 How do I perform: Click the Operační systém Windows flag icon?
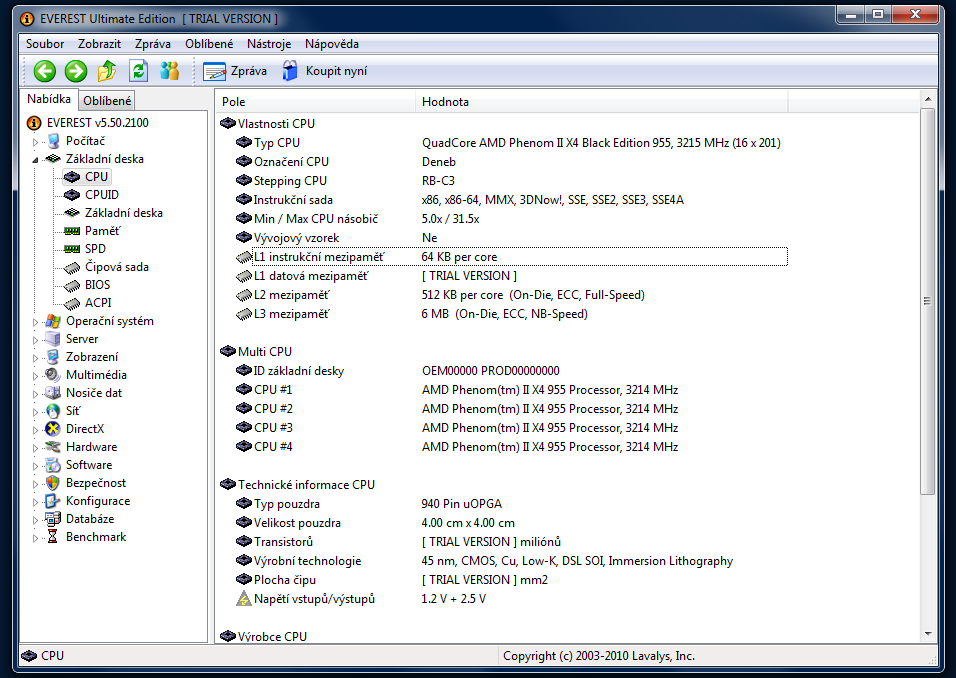54,321
